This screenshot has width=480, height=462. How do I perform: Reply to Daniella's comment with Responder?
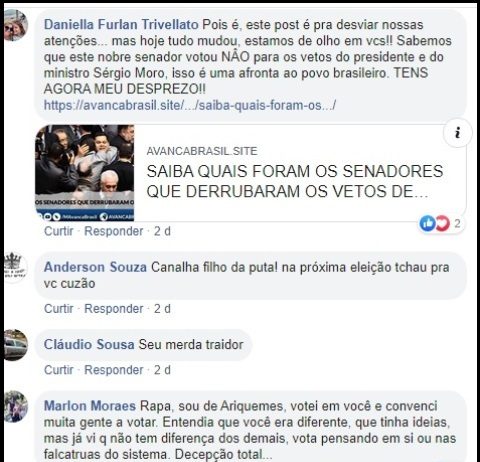[114, 231]
